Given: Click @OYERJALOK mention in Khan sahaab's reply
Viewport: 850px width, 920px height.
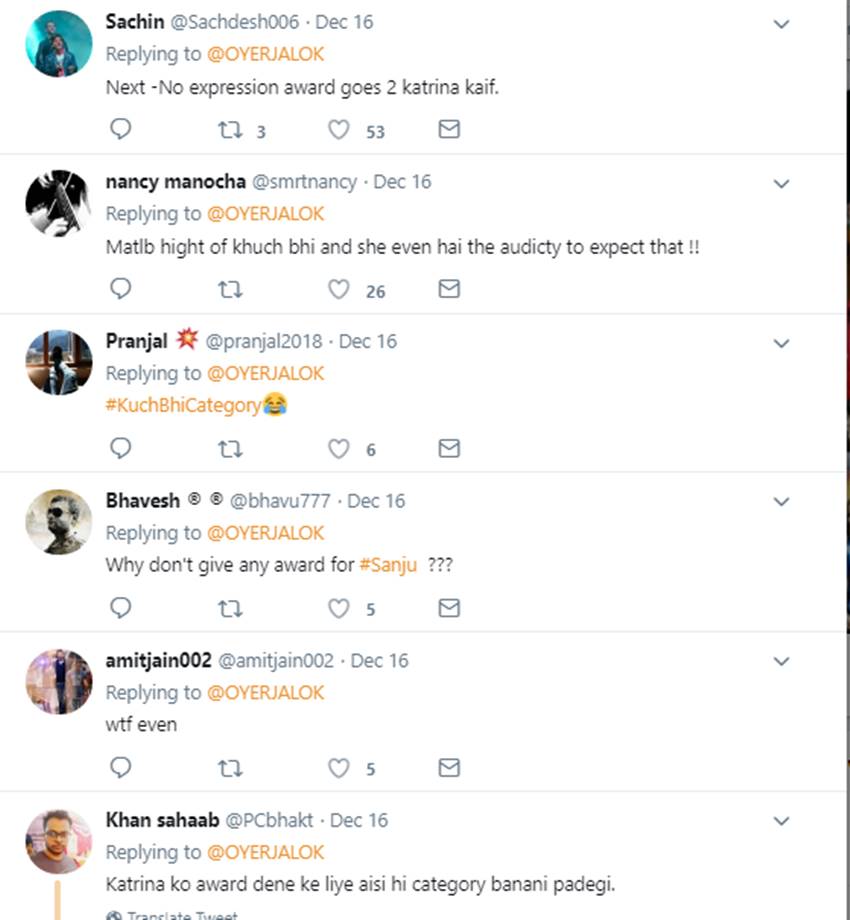Looking at the screenshot, I should [x=265, y=852].
